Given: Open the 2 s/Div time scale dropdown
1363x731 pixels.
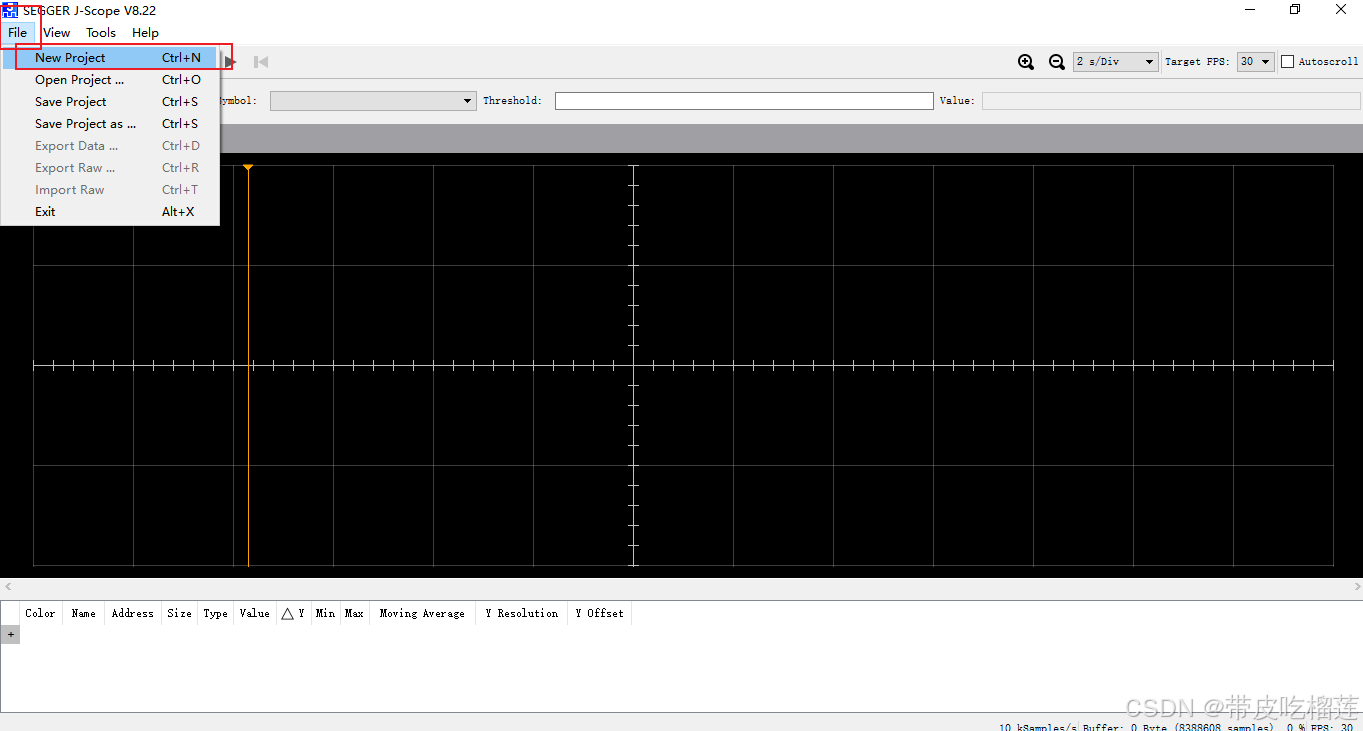Looking at the screenshot, I should pyautogui.click(x=1116, y=62).
